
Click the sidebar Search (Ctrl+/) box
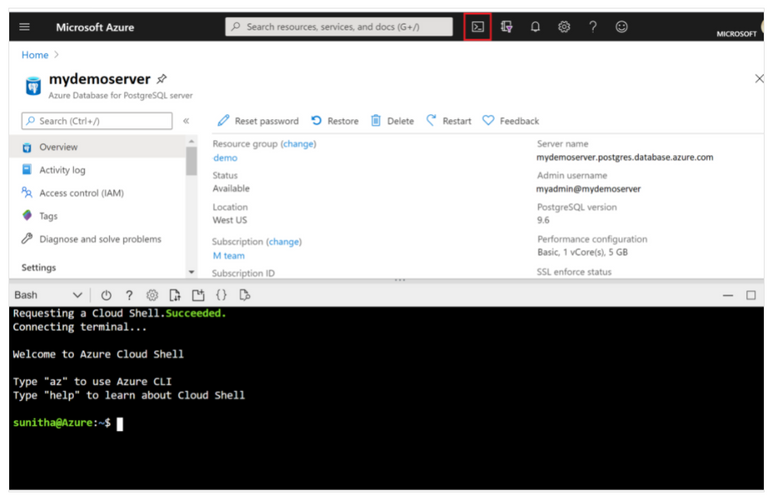click(x=97, y=121)
